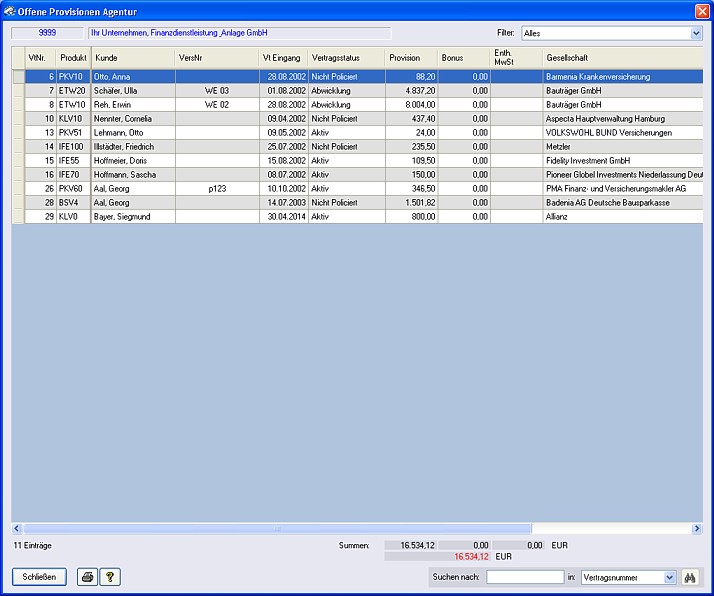Click the row selector for contract 26

click(18, 188)
